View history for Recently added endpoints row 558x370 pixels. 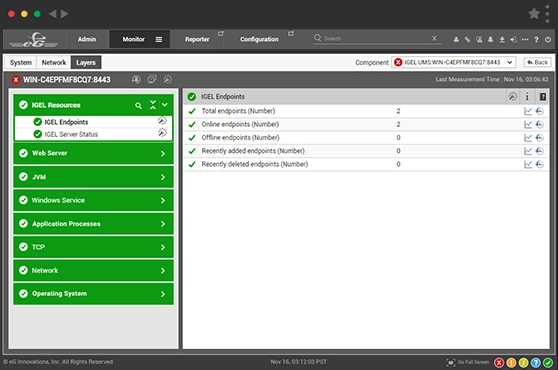click(x=539, y=151)
